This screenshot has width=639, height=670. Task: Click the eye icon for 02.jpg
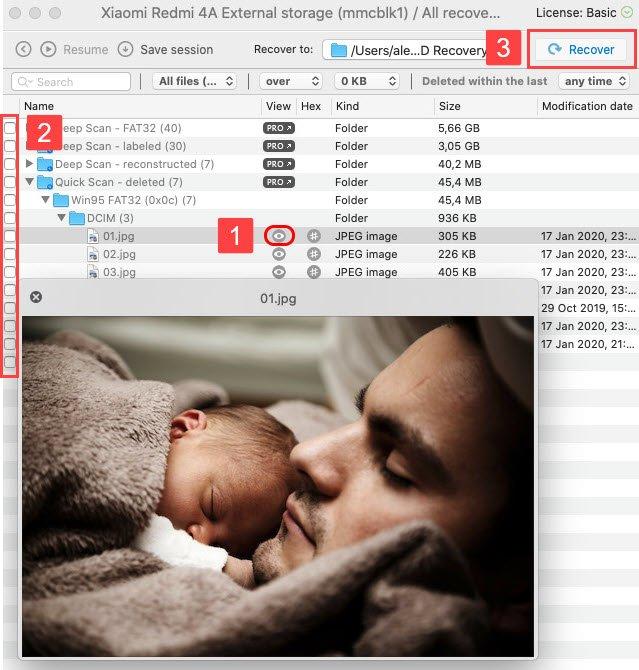(x=279, y=254)
